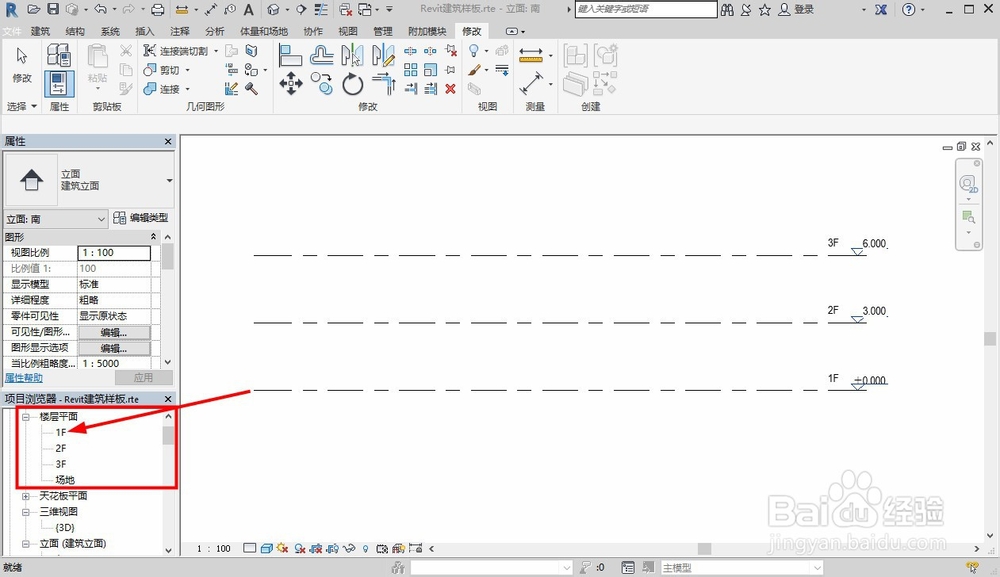Save the project with the floppy icon
The height and width of the screenshot is (577, 1000).
pos(53,9)
